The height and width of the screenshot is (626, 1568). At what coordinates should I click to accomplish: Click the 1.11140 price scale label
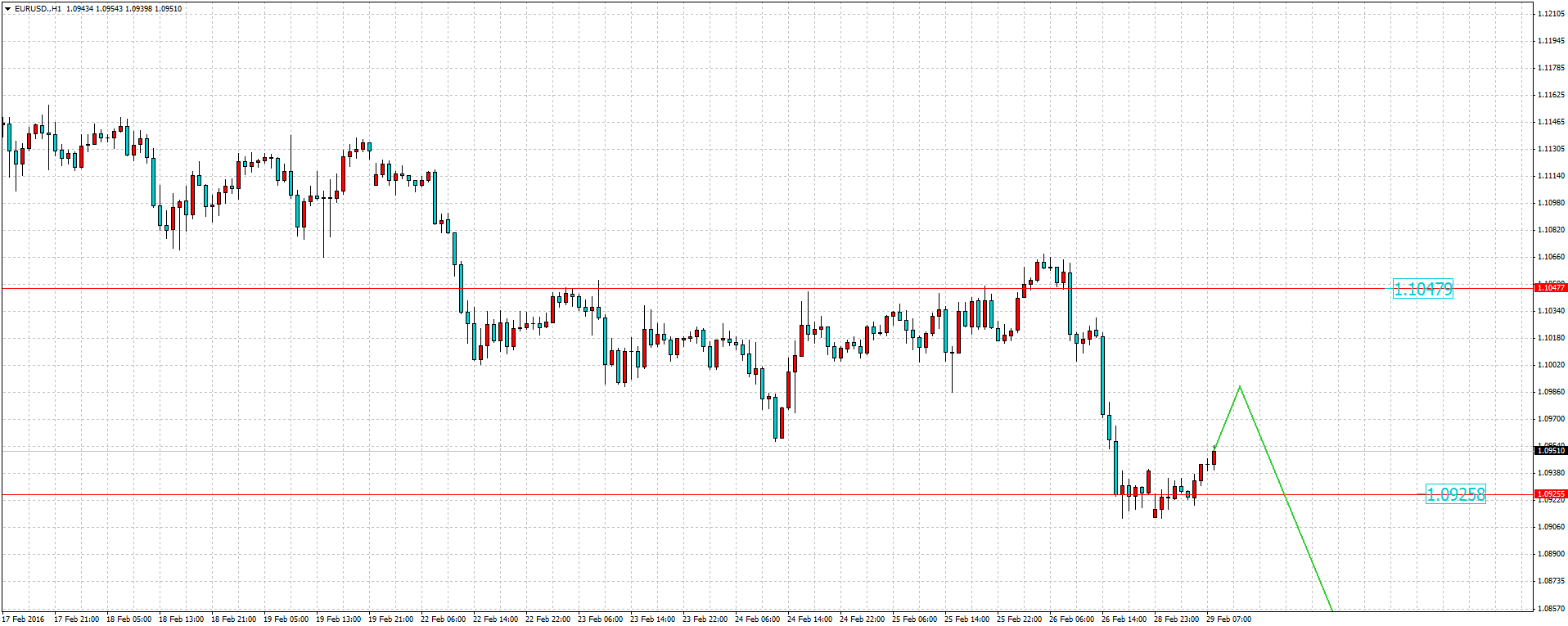click(1551, 176)
